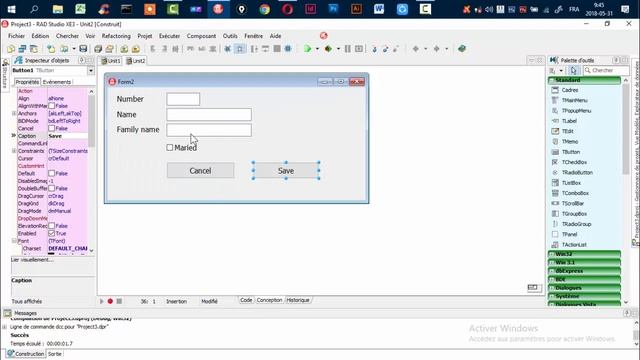Click the green help book toolbar icon
The image size is (640, 360).
462,49
